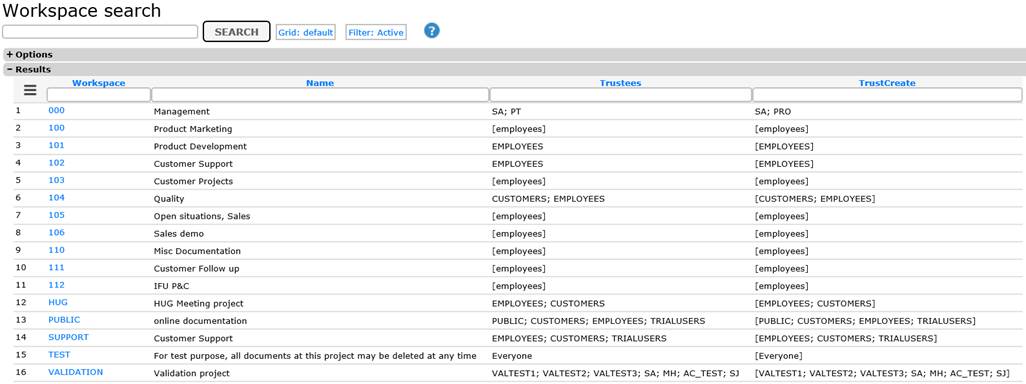Click the SA; PT trustees cell
The width and height of the screenshot is (1026, 384).
[x=506, y=112]
